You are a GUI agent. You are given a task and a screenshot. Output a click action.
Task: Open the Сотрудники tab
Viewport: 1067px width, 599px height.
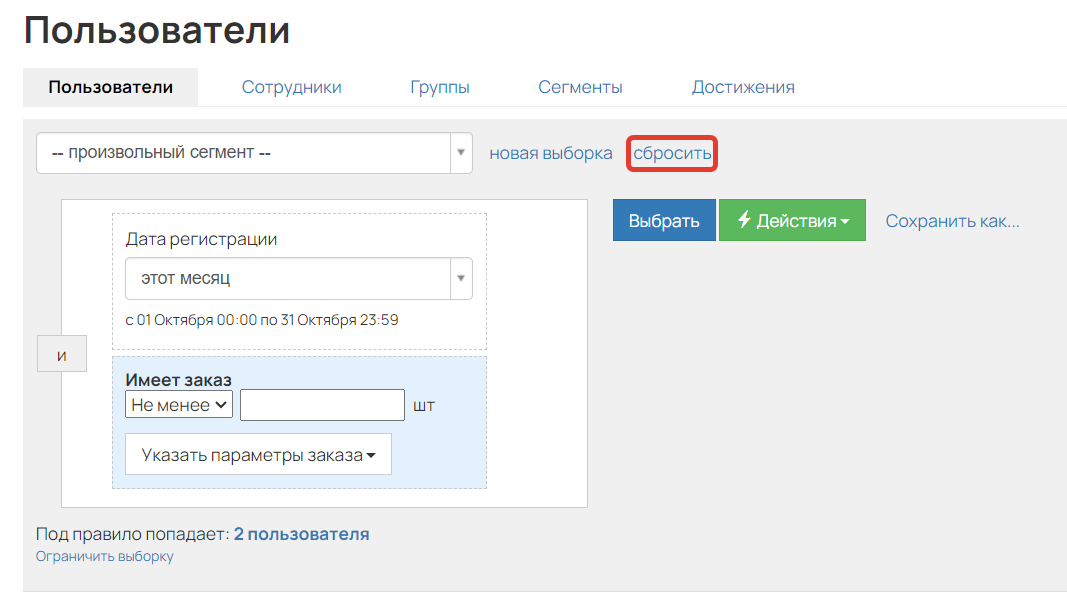tap(291, 87)
